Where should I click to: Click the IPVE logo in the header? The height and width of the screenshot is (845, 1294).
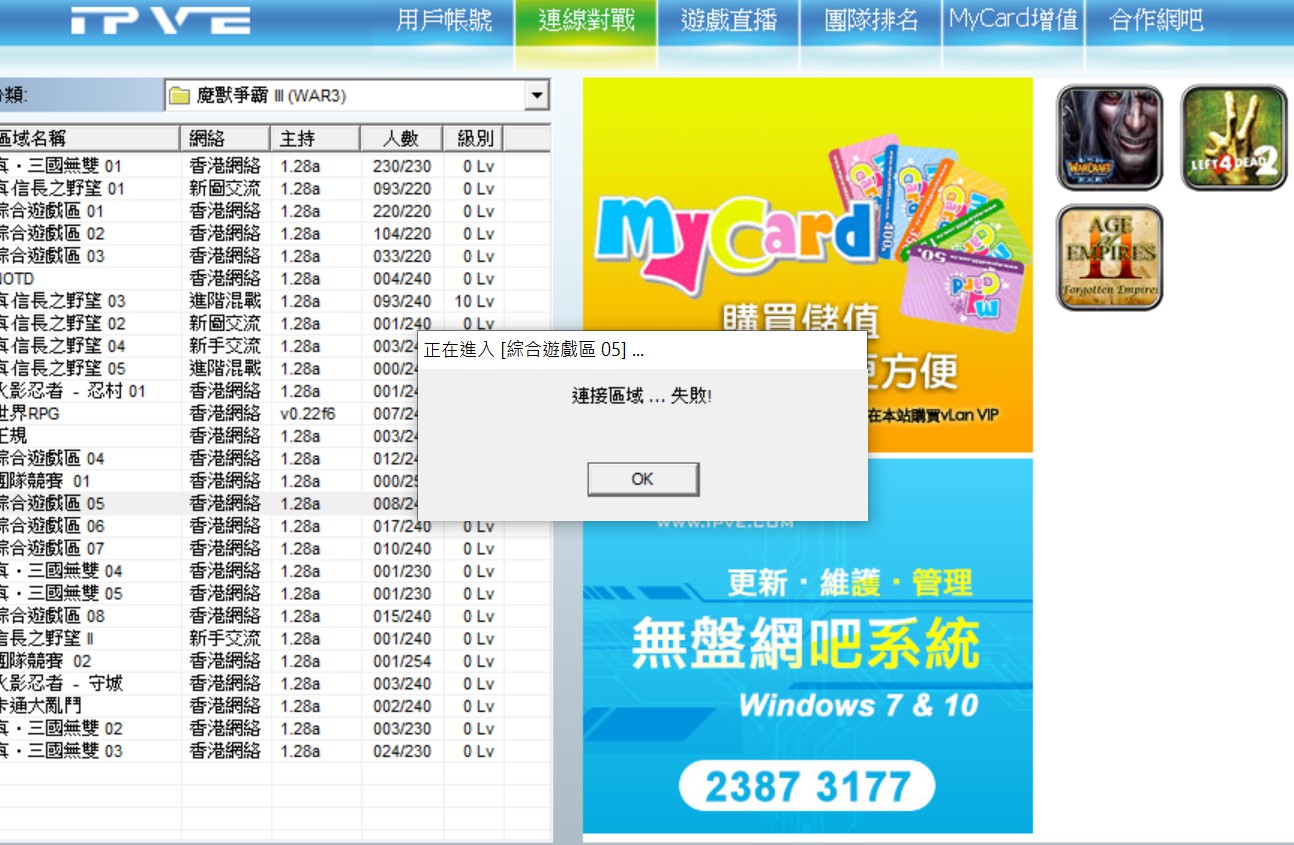coord(160,20)
